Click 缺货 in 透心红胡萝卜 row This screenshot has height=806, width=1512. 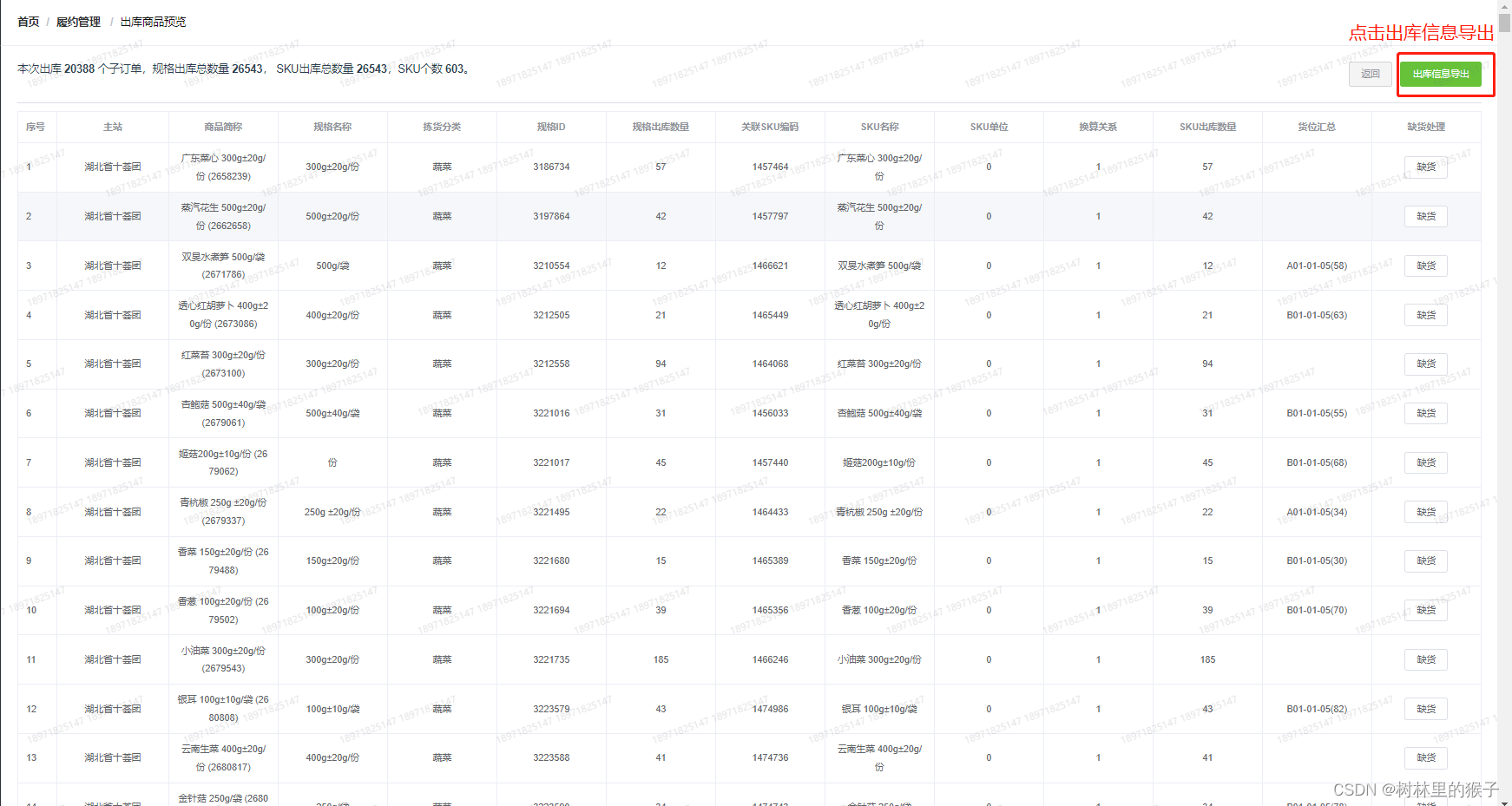1426,315
